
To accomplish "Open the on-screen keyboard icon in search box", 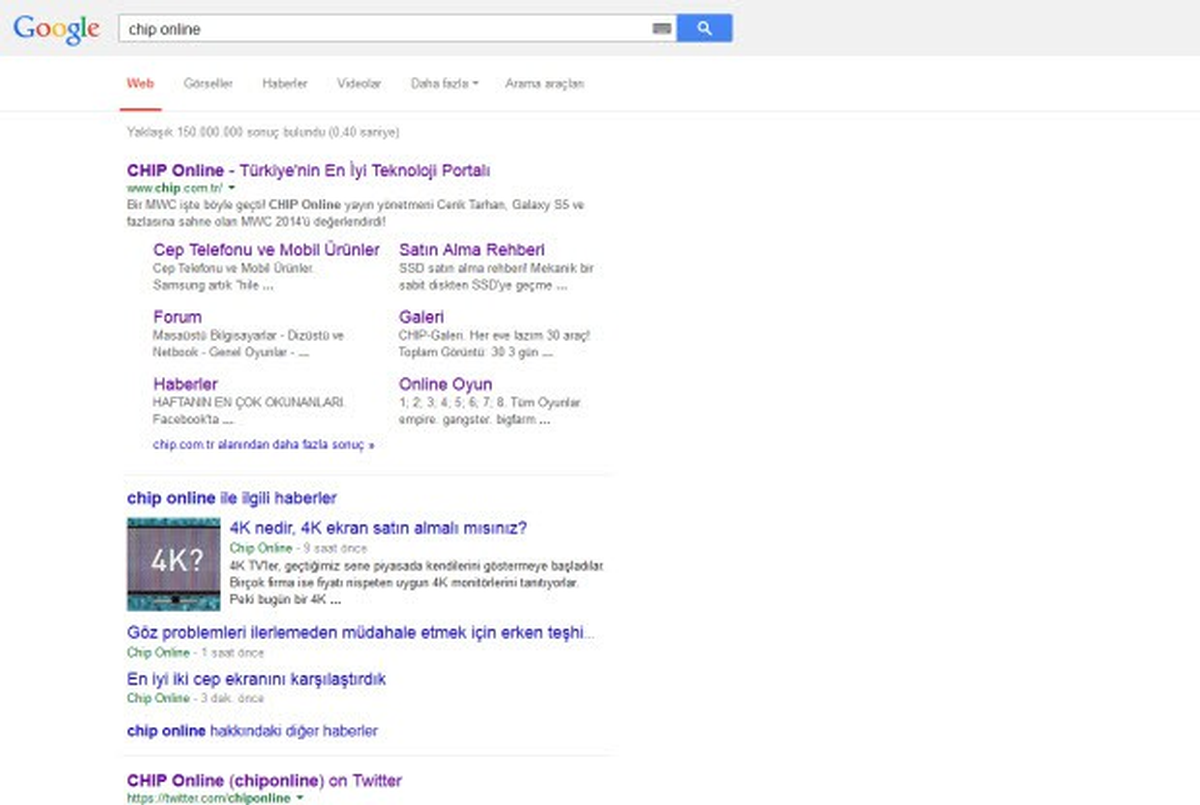I will pyautogui.click(x=662, y=29).
